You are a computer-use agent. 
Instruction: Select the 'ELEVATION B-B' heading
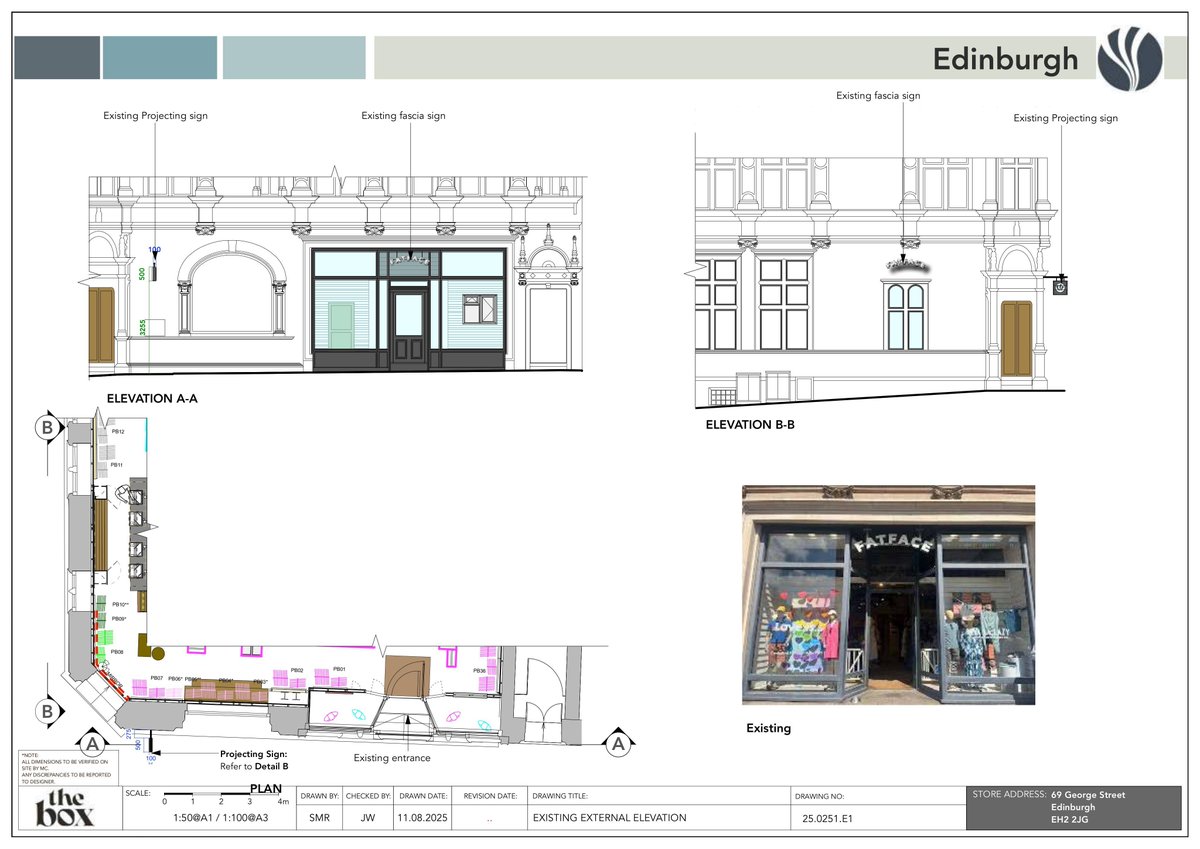coord(750,425)
